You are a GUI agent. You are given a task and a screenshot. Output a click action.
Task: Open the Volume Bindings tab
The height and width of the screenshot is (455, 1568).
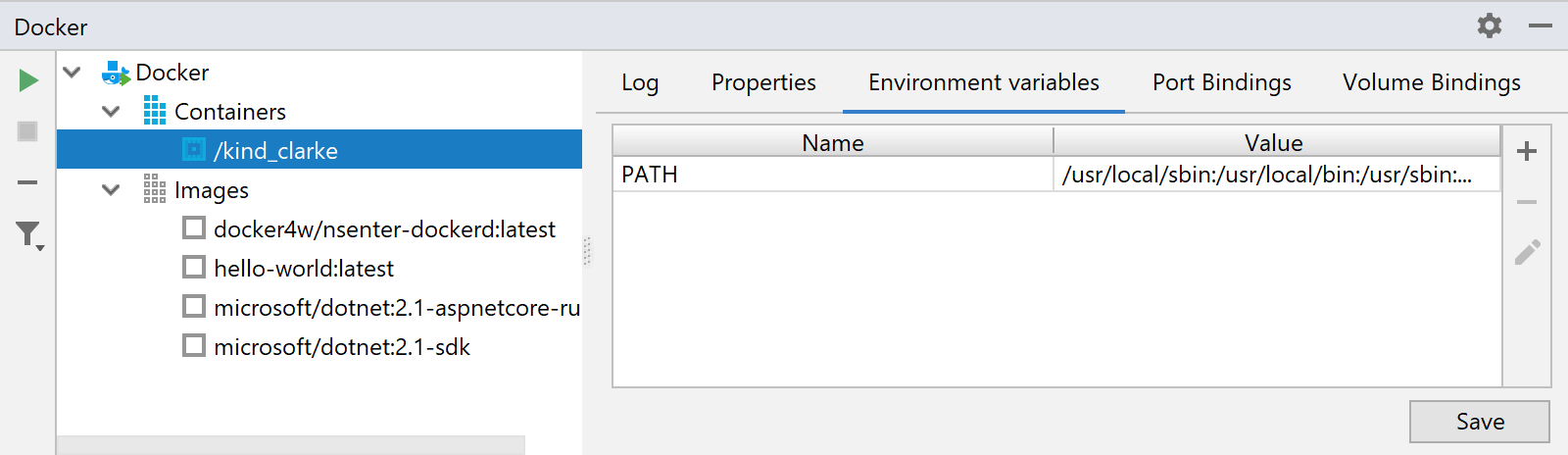pos(1432,82)
